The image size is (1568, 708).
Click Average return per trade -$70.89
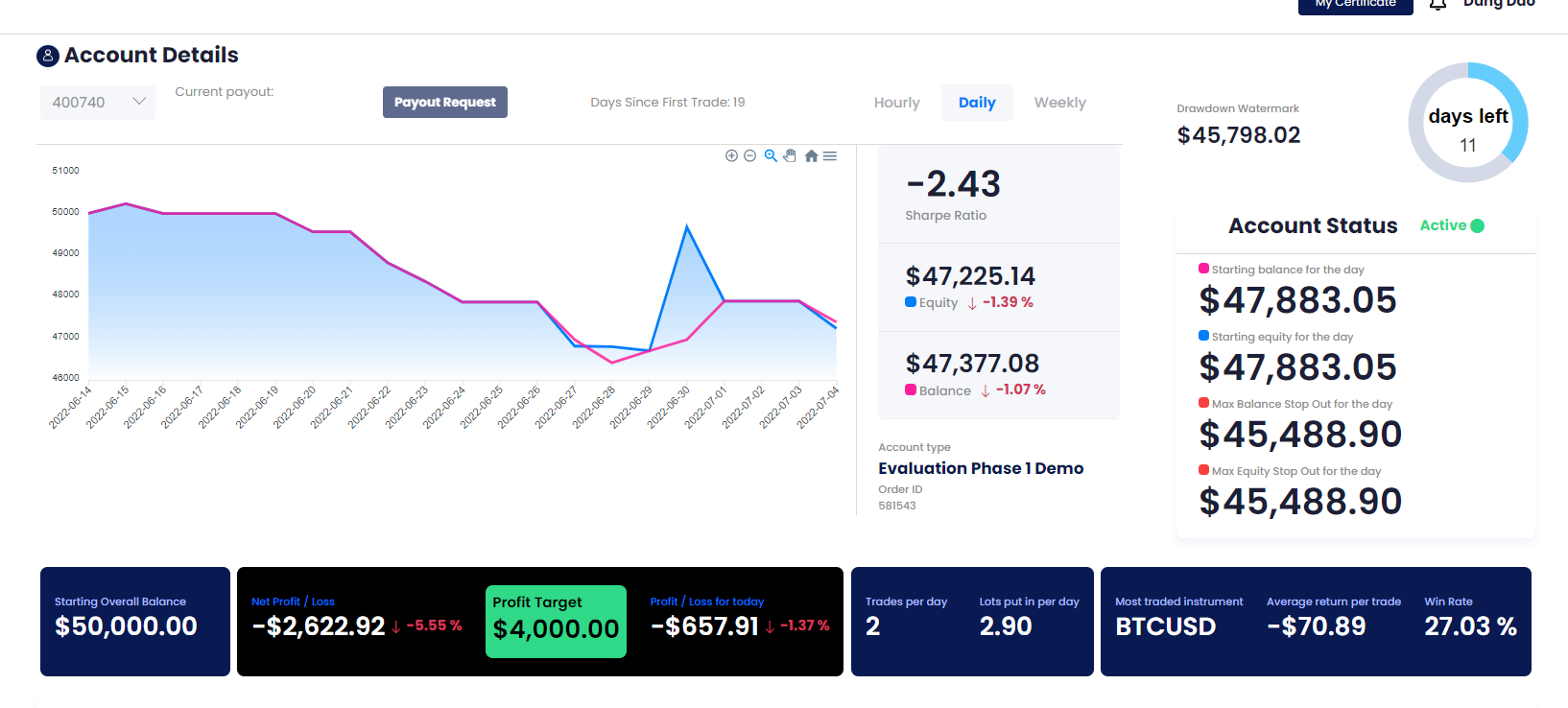pyautogui.click(x=1317, y=626)
